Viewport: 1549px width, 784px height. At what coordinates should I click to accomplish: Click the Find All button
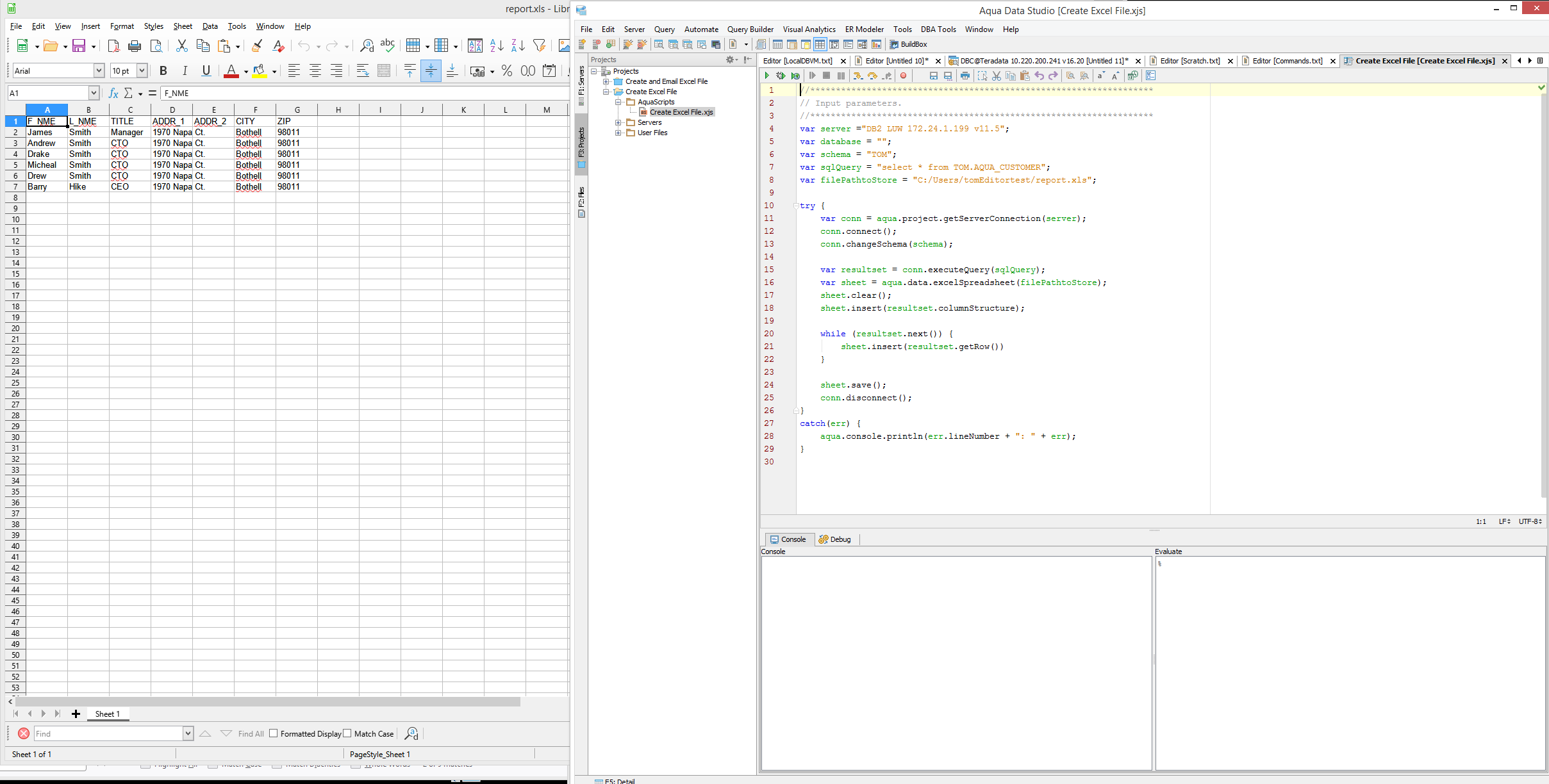point(251,733)
